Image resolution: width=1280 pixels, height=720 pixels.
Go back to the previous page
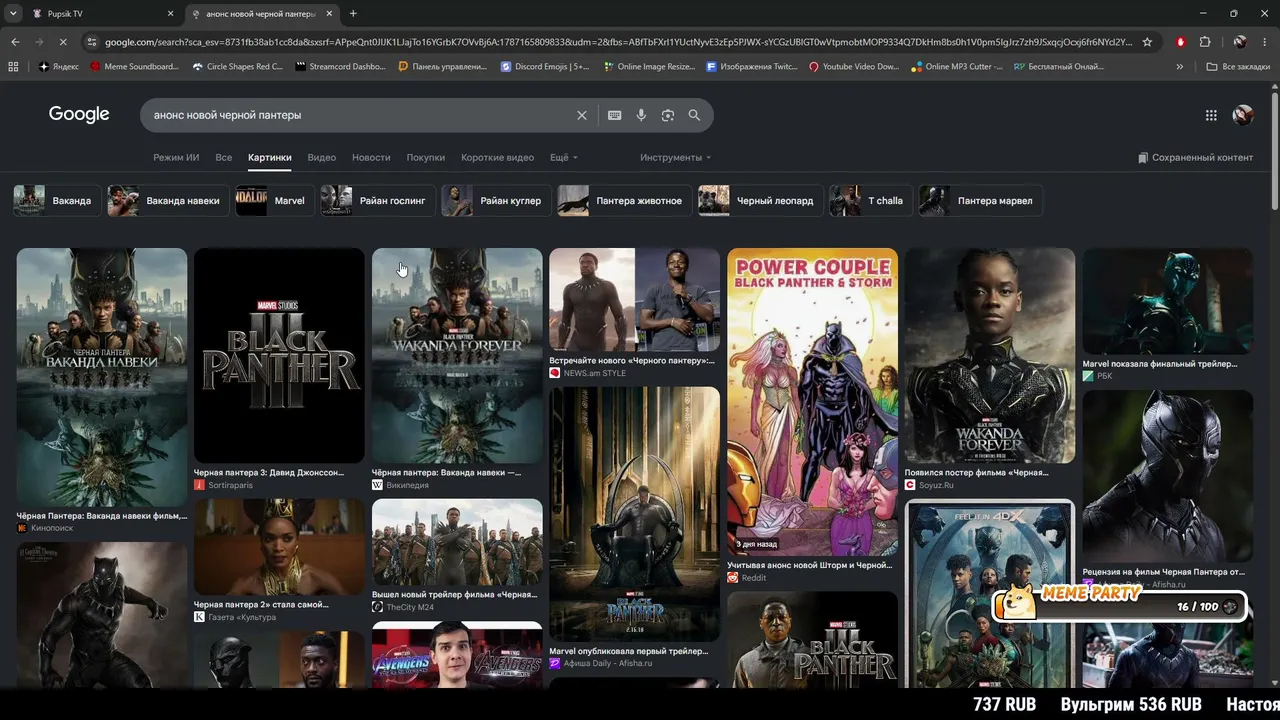15,42
